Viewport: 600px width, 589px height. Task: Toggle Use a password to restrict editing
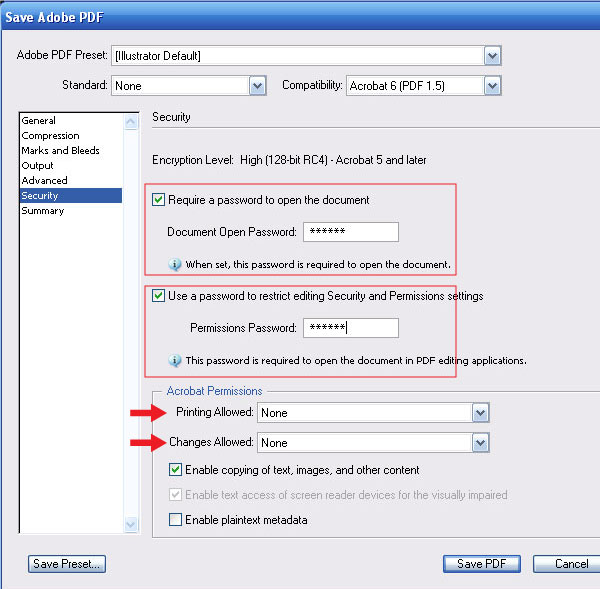click(159, 296)
